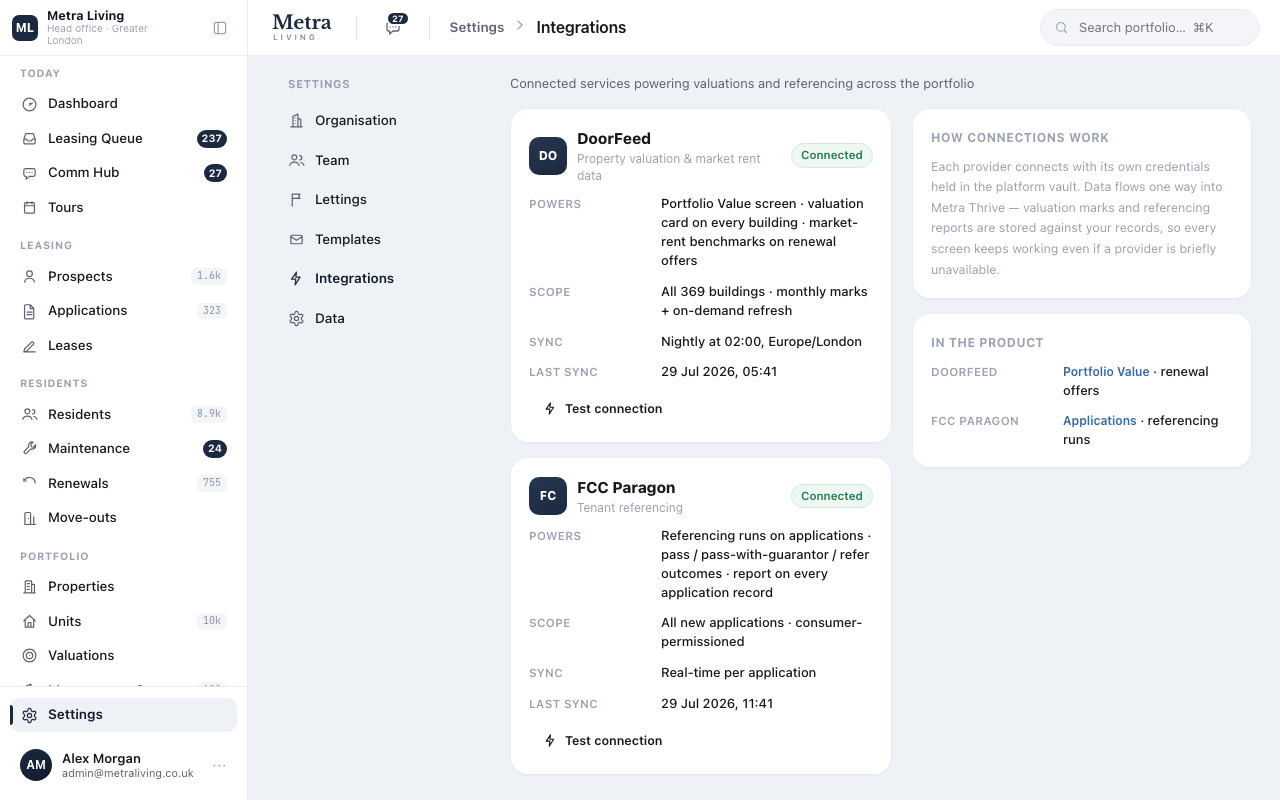Open the Applications link in In the Product
The width and height of the screenshot is (1280, 800).
[1100, 421]
